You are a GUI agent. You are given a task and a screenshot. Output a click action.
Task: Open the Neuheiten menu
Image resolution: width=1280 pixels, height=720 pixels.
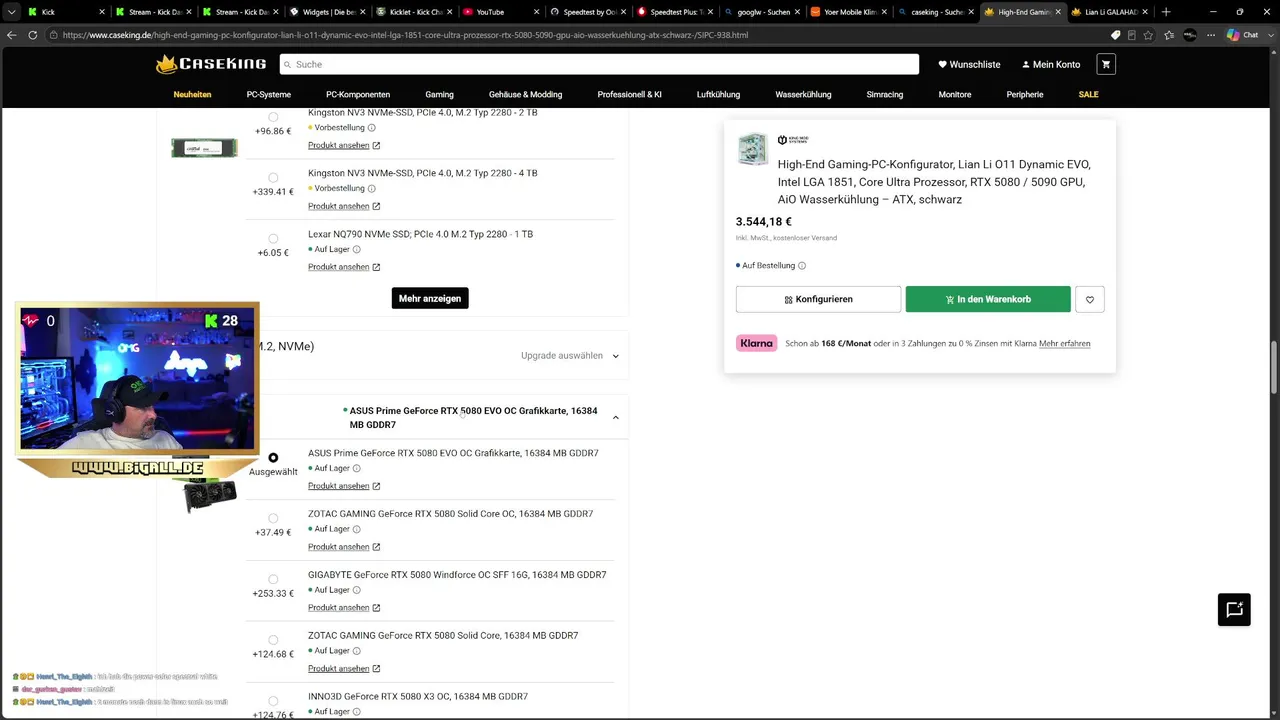coord(192,94)
